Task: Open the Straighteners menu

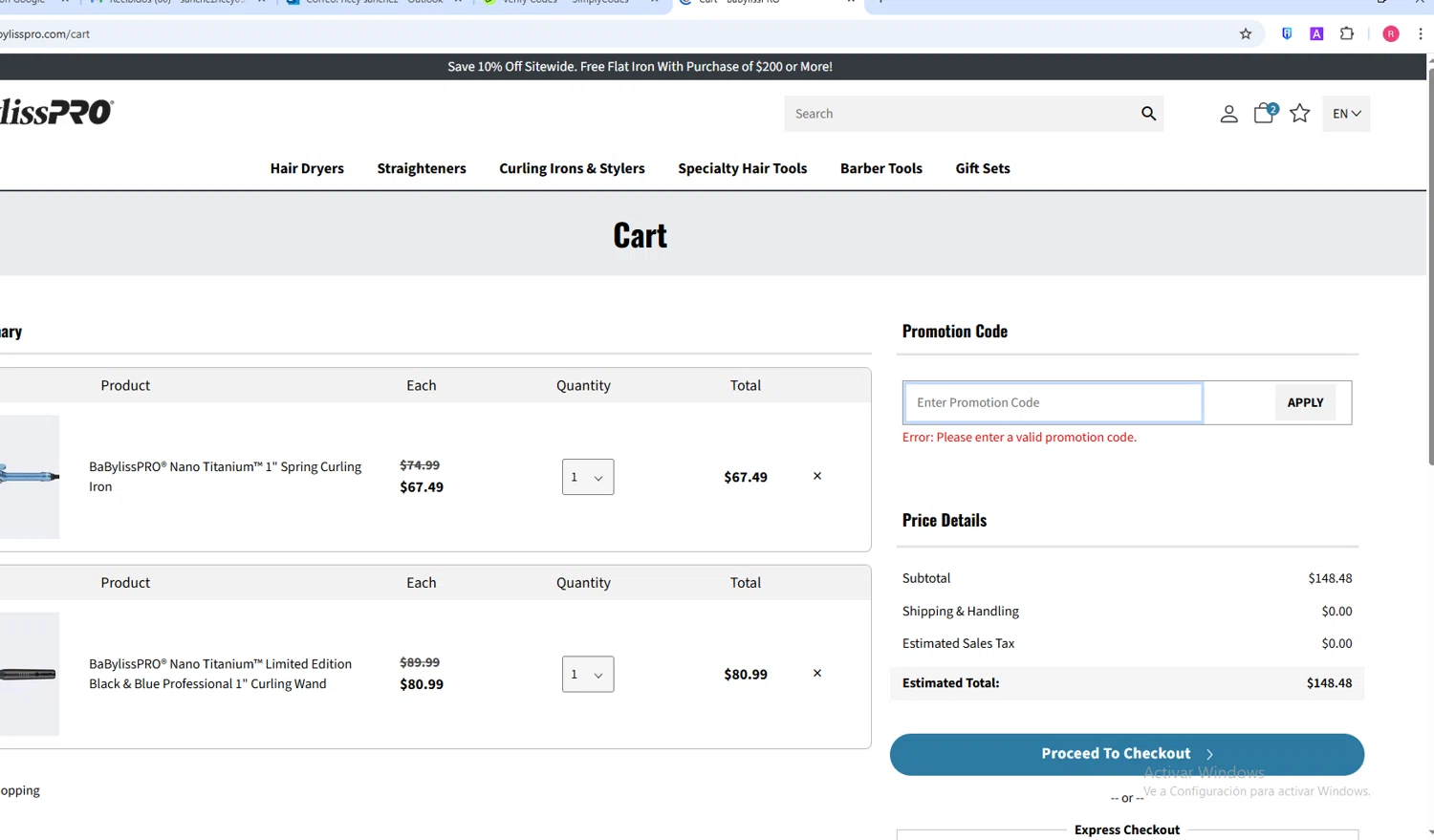Action: [422, 168]
